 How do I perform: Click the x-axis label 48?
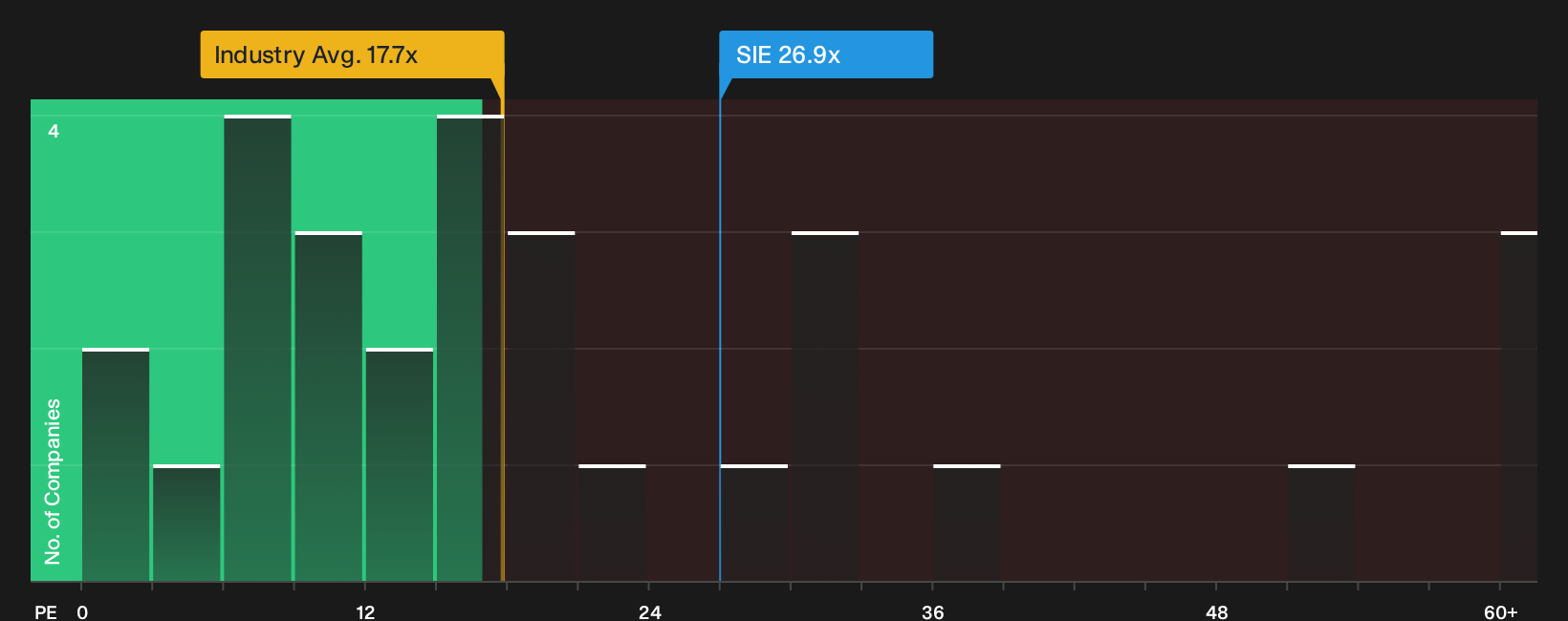click(x=1217, y=612)
